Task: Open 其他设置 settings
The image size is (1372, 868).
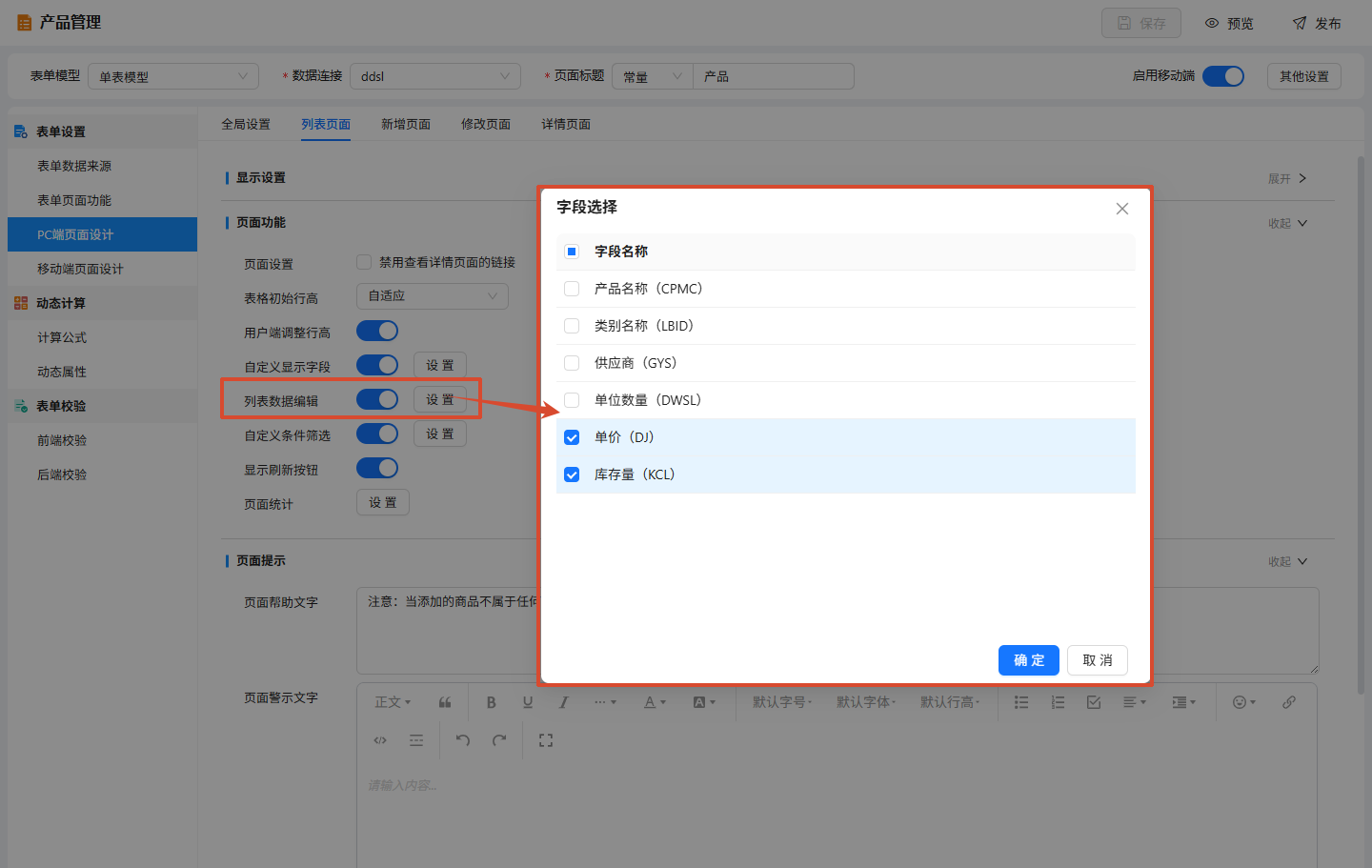Action: (1304, 76)
